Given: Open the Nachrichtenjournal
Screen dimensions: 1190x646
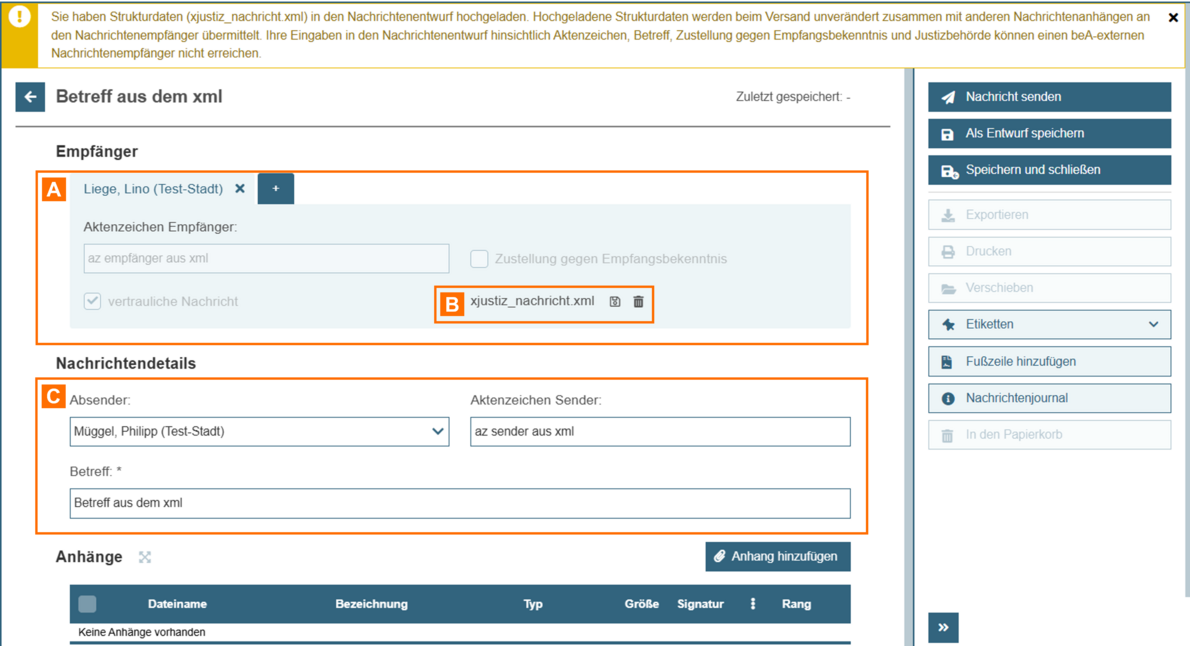Looking at the screenshot, I should [1049, 398].
